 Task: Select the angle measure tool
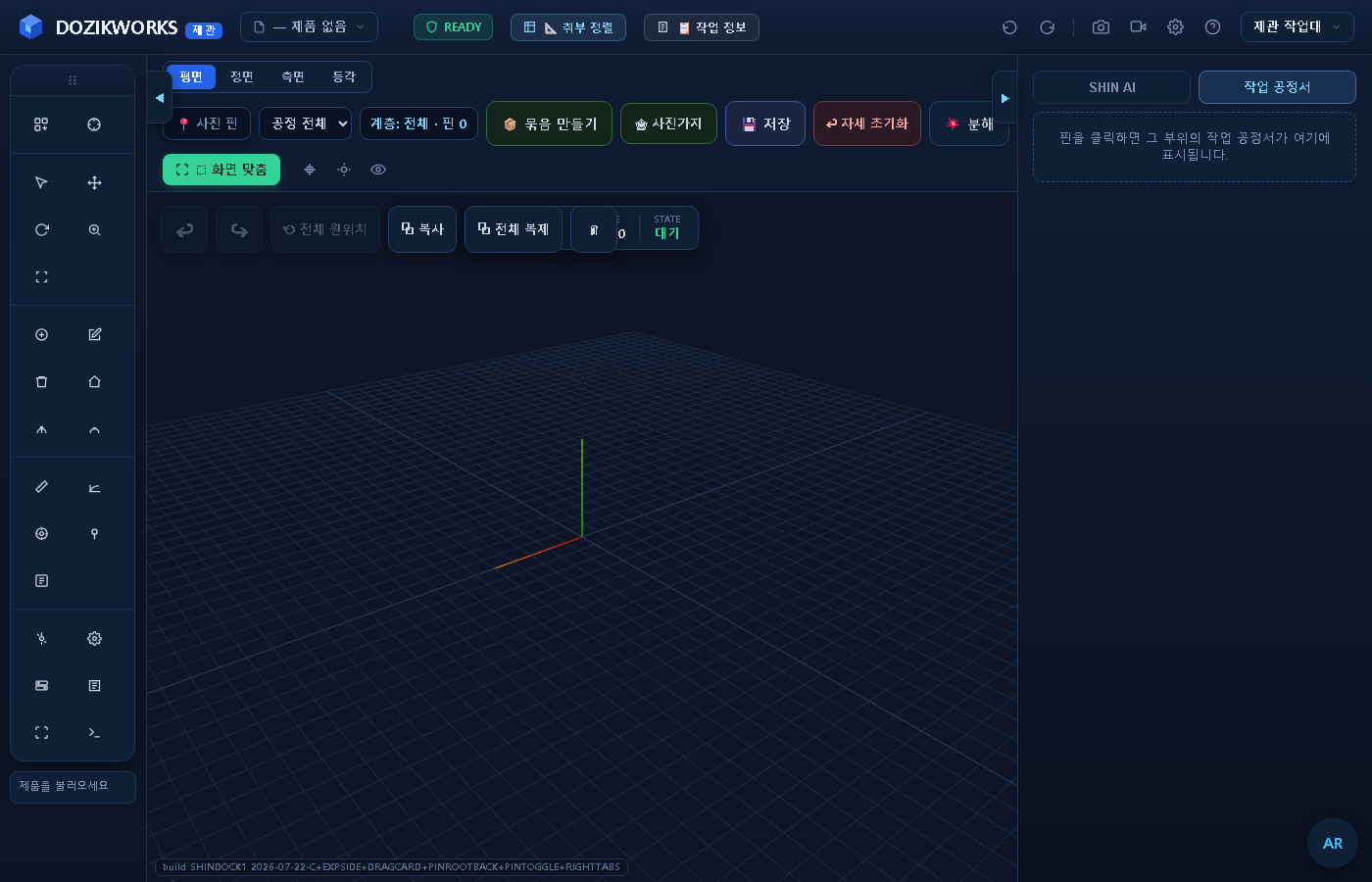pos(94,487)
